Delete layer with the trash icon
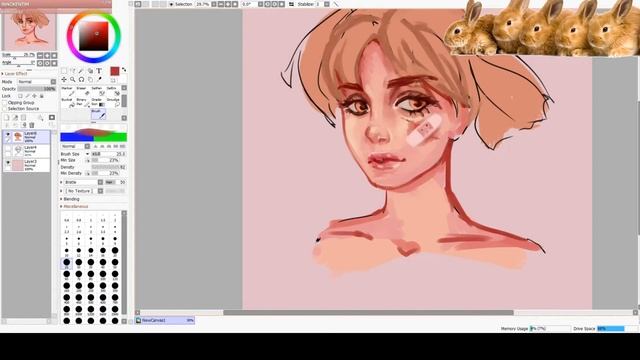640x360 pixels. (32, 125)
